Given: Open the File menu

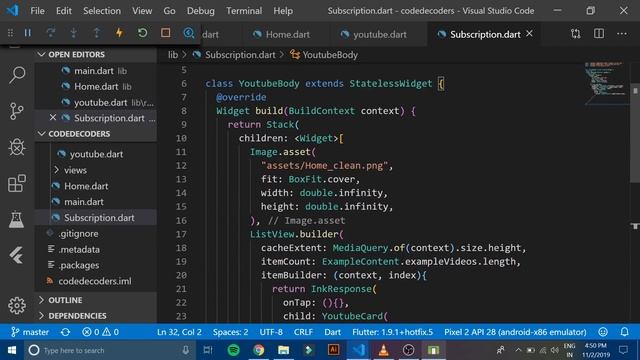Looking at the screenshot, I should pos(37,11).
